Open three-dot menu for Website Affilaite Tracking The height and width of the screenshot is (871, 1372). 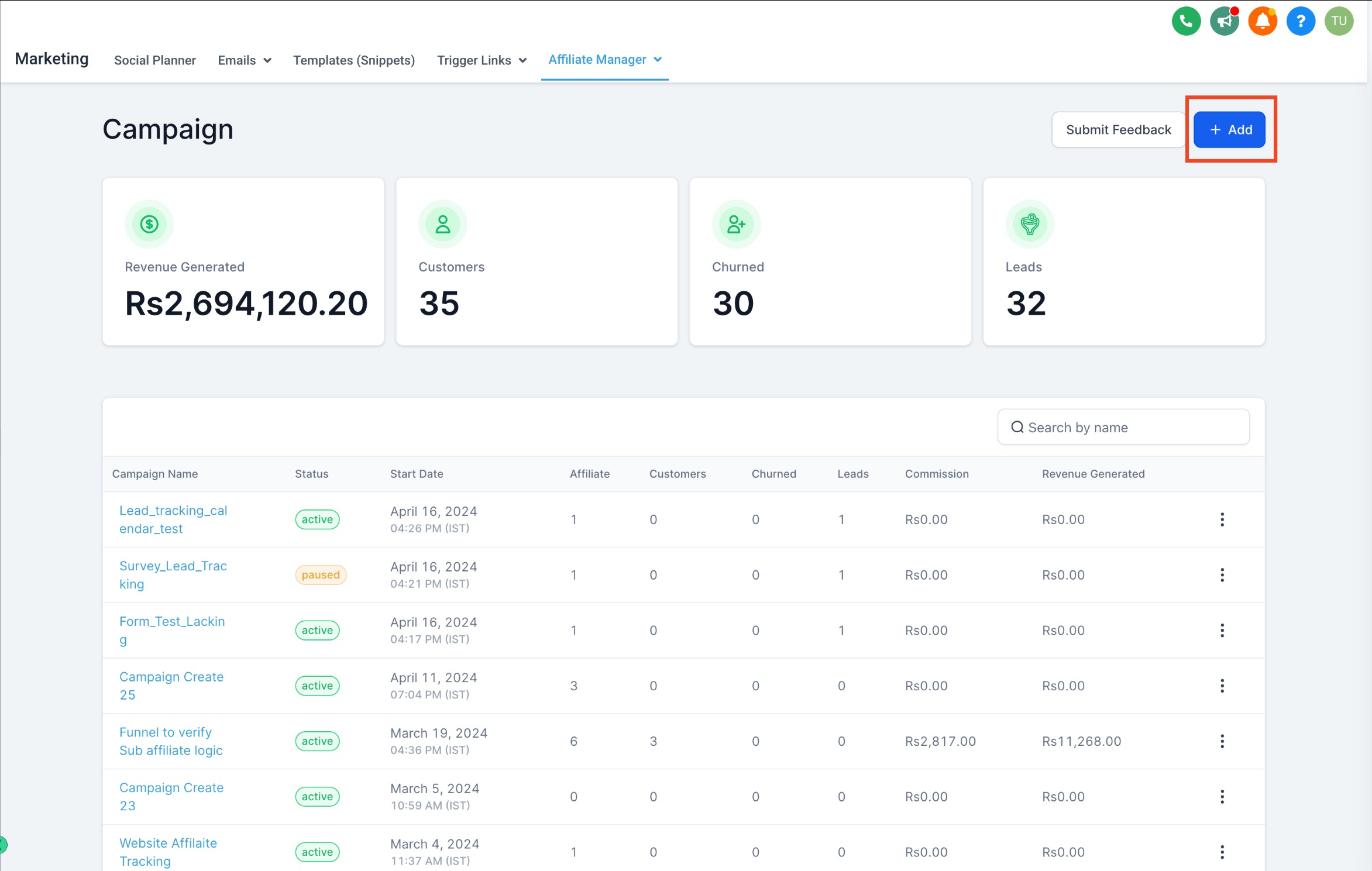coord(1222,852)
